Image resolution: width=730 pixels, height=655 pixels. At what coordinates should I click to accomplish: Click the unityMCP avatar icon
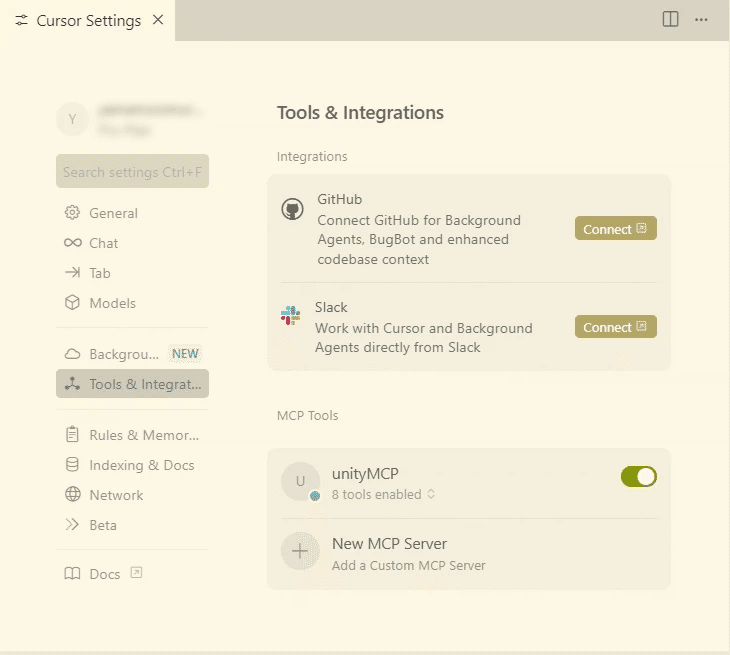pyautogui.click(x=300, y=481)
